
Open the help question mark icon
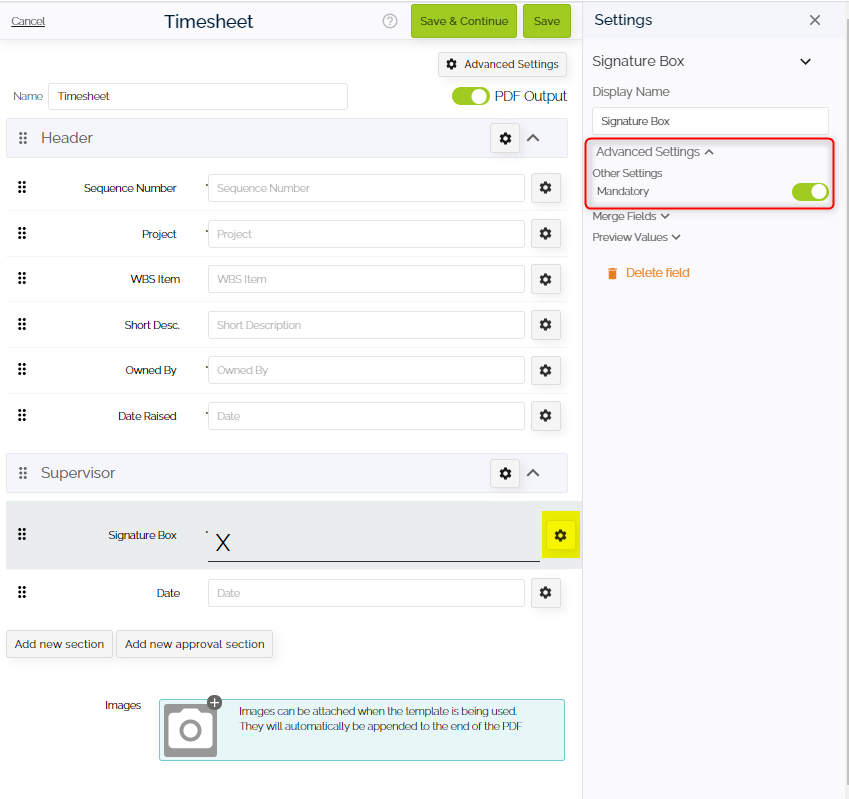pyautogui.click(x=390, y=21)
